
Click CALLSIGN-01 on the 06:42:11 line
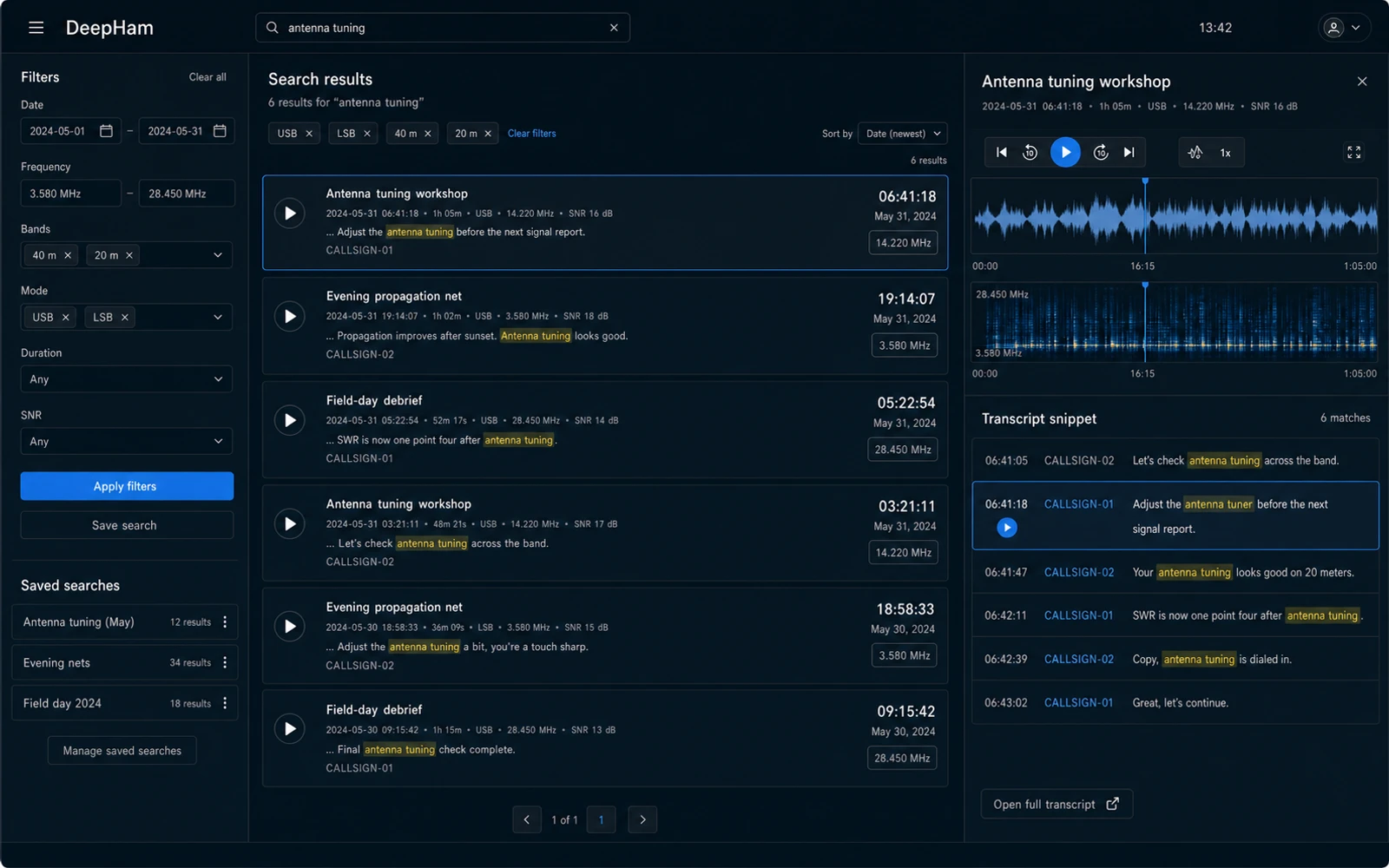1078,615
